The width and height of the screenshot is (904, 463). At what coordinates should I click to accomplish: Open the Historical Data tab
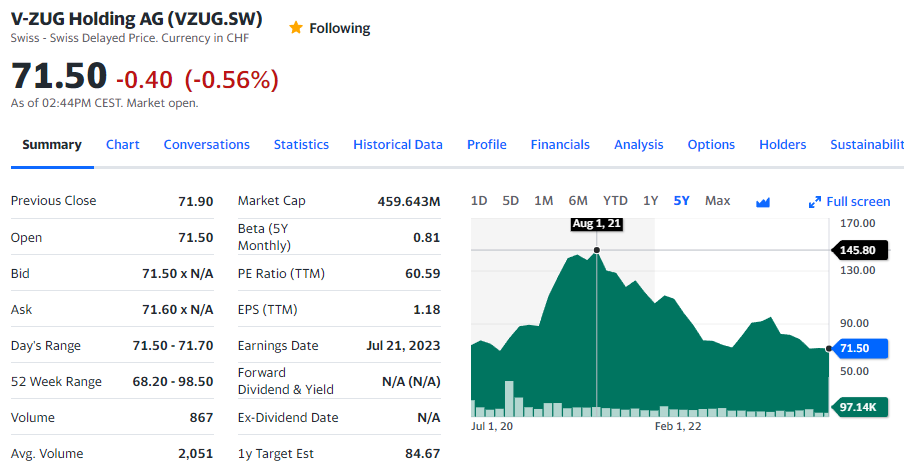(x=398, y=145)
